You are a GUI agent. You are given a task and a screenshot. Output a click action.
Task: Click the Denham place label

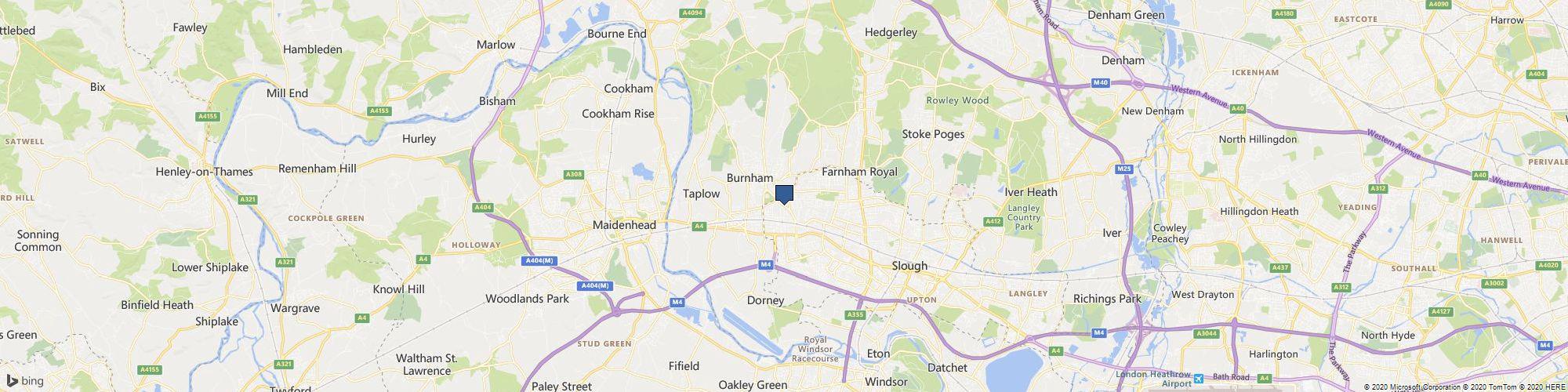point(1123,60)
